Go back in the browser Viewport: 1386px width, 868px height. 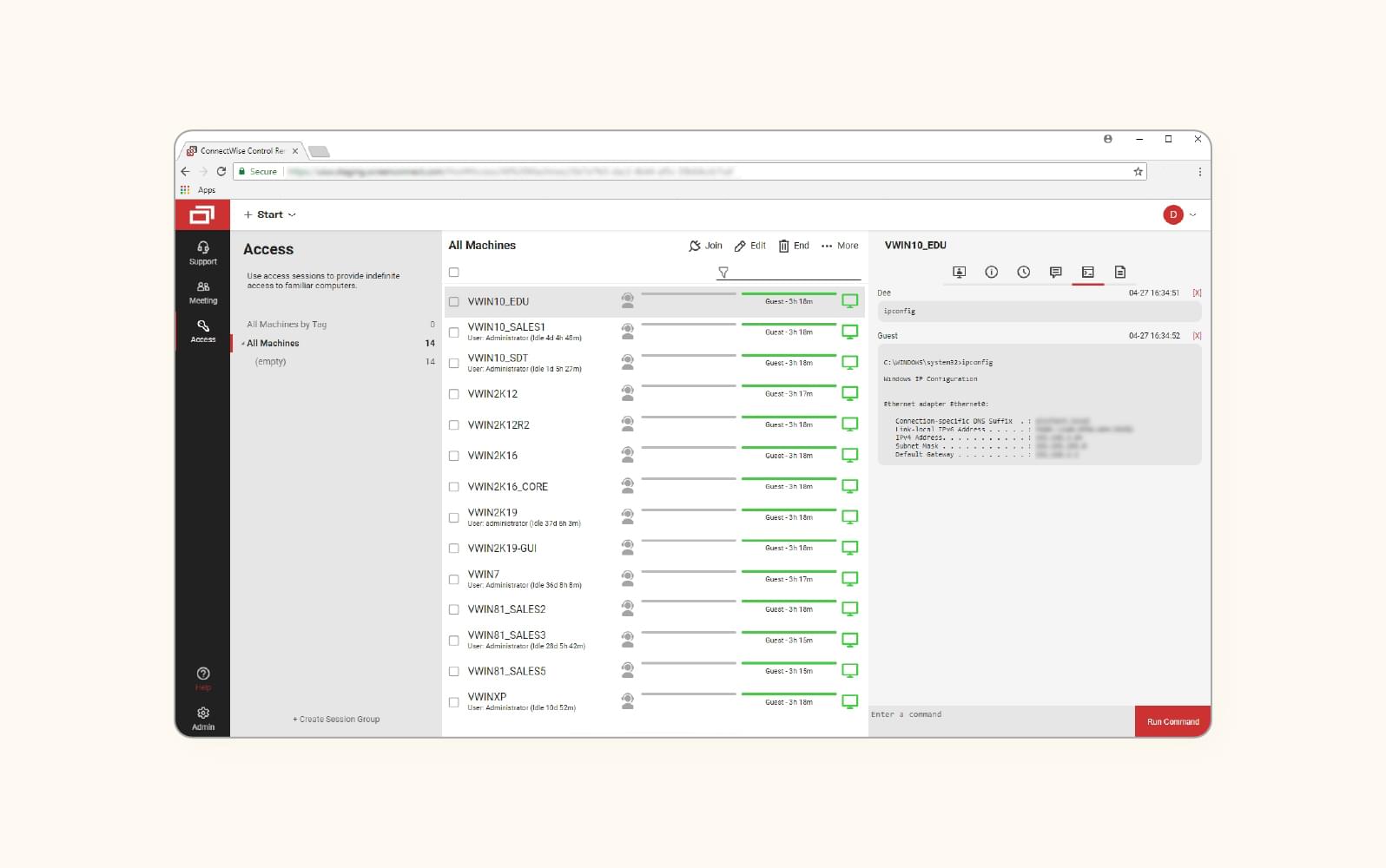[x=185, y=172]
